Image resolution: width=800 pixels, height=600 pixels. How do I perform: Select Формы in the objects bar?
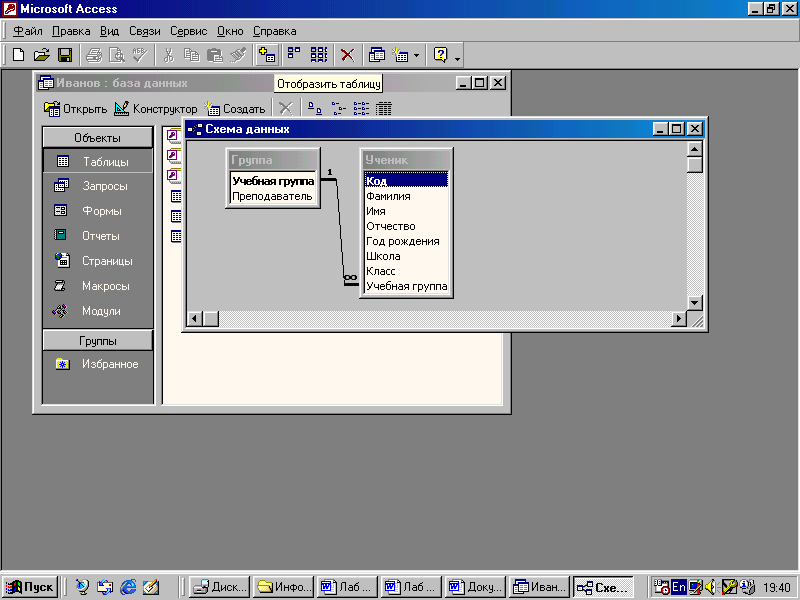click(98, 211)
